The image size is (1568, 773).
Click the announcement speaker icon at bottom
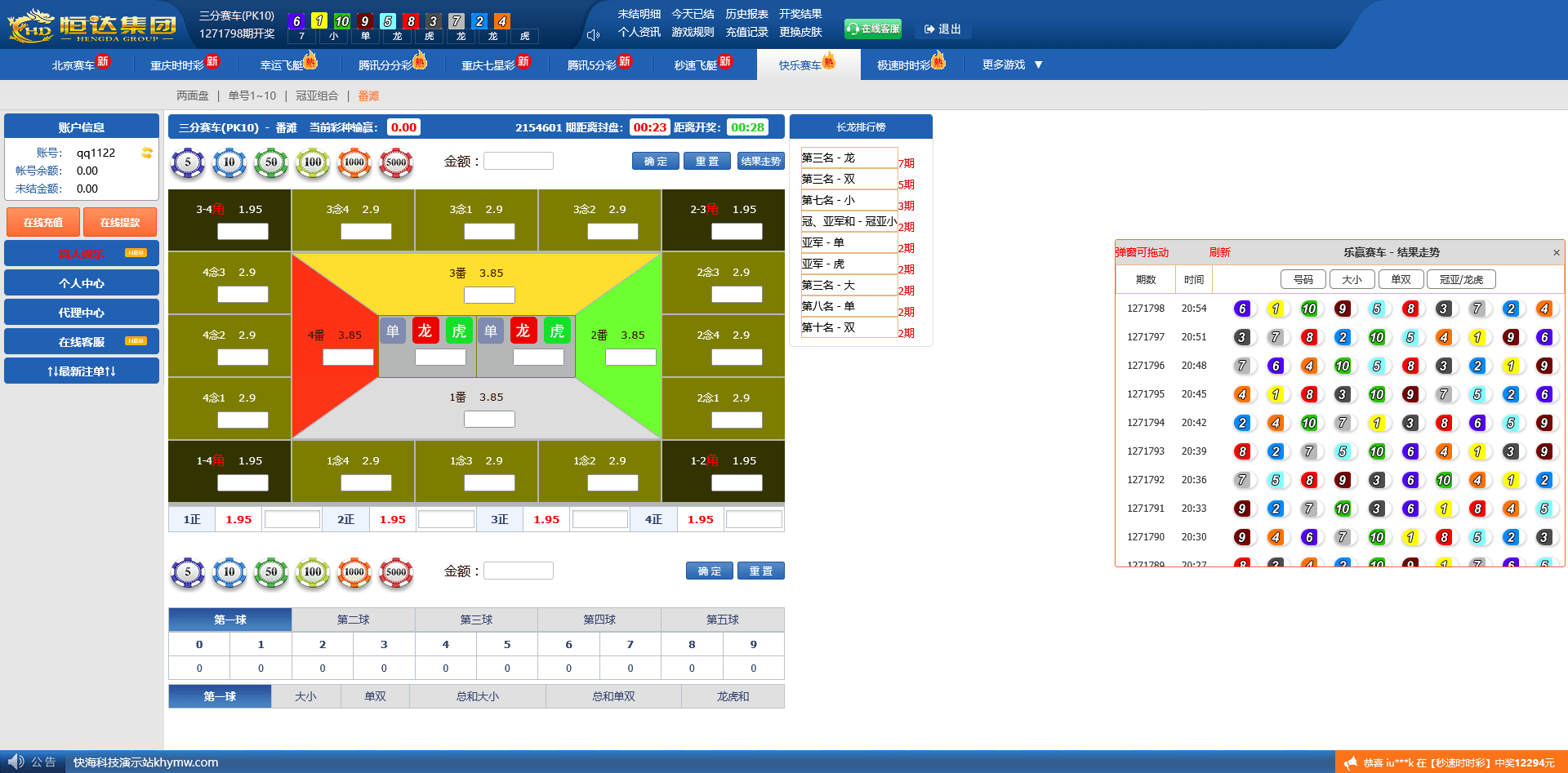(x=16, y=762)
